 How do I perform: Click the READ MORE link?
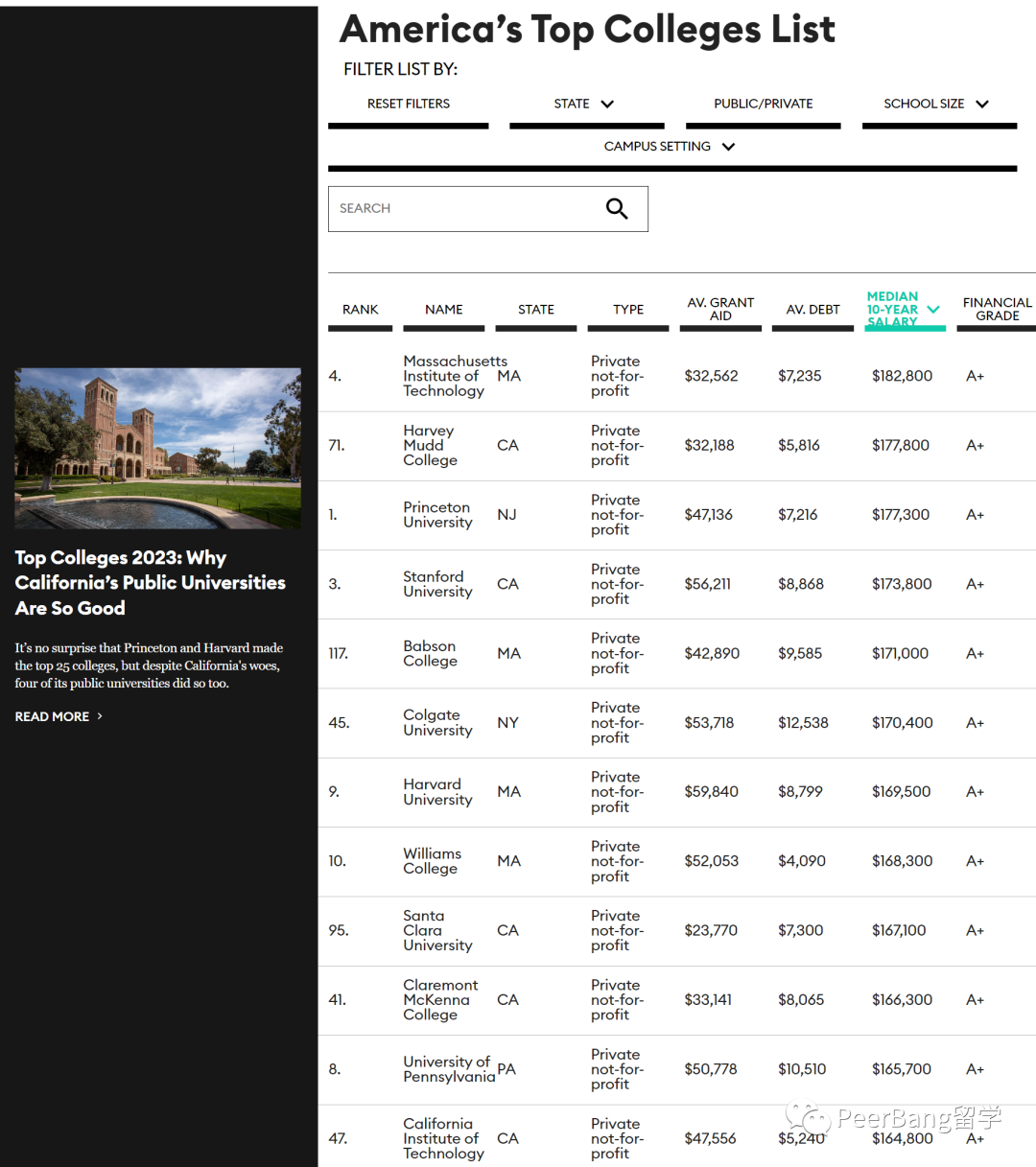(x=52, y=716)
